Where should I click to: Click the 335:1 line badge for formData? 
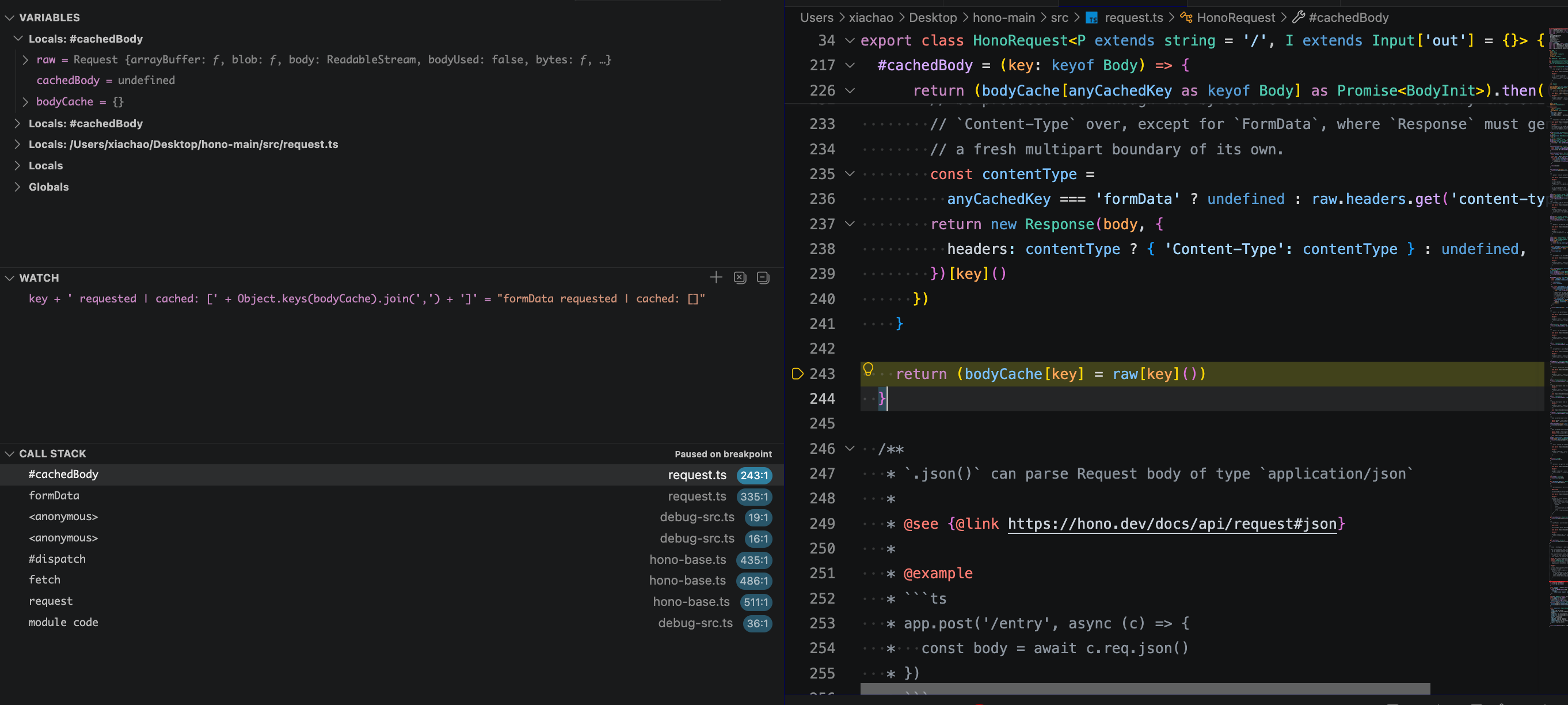753,496
